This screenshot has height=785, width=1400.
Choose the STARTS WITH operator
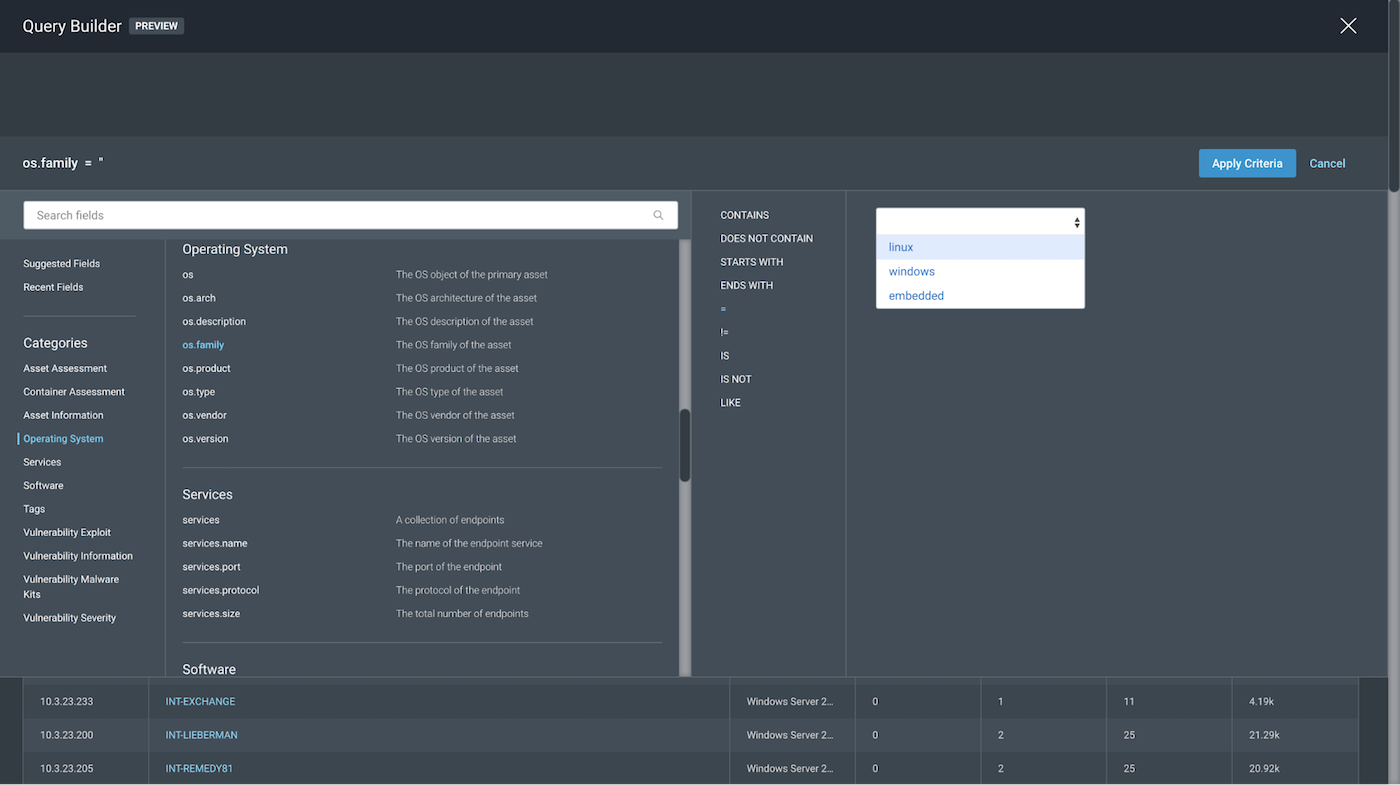(x=751, y=262)
